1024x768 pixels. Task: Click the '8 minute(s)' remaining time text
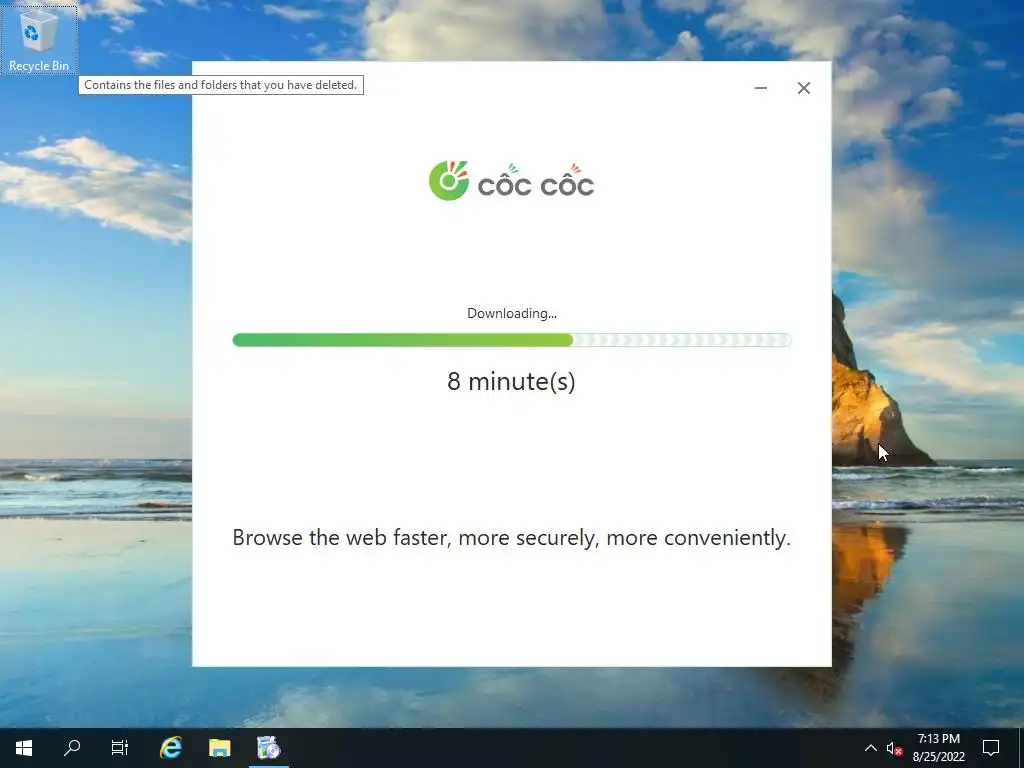click(x=511, y=381)
